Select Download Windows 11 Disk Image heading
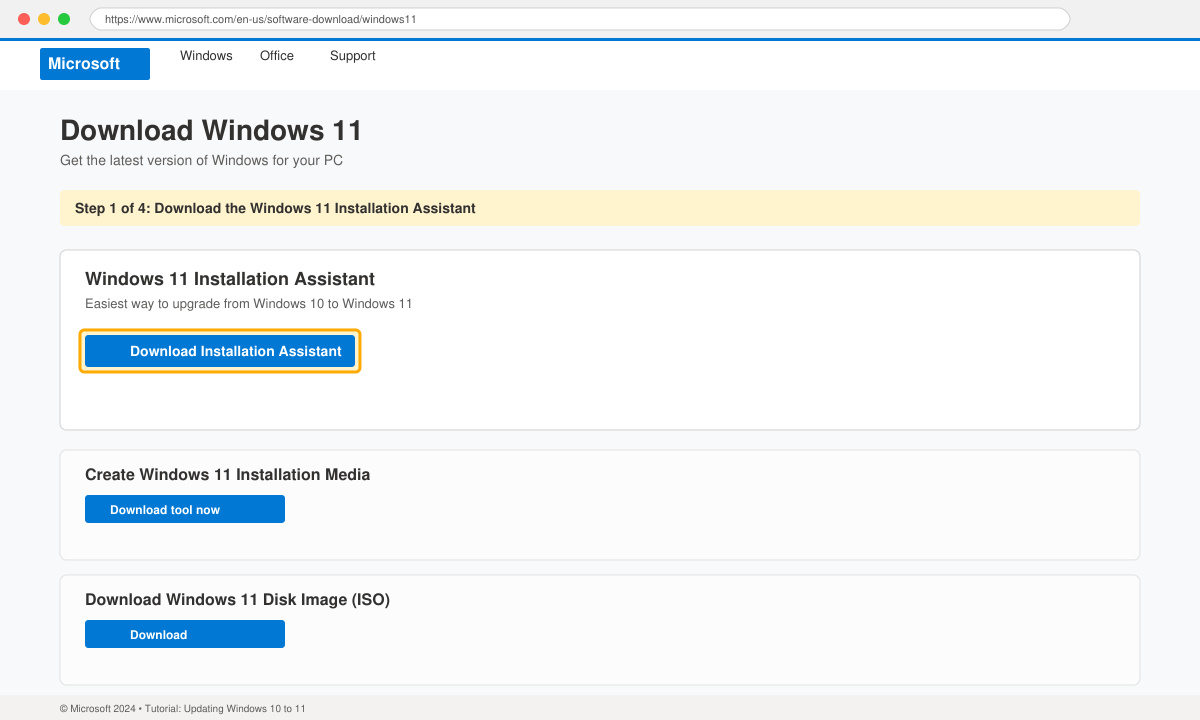 click(x=237, y=600)
